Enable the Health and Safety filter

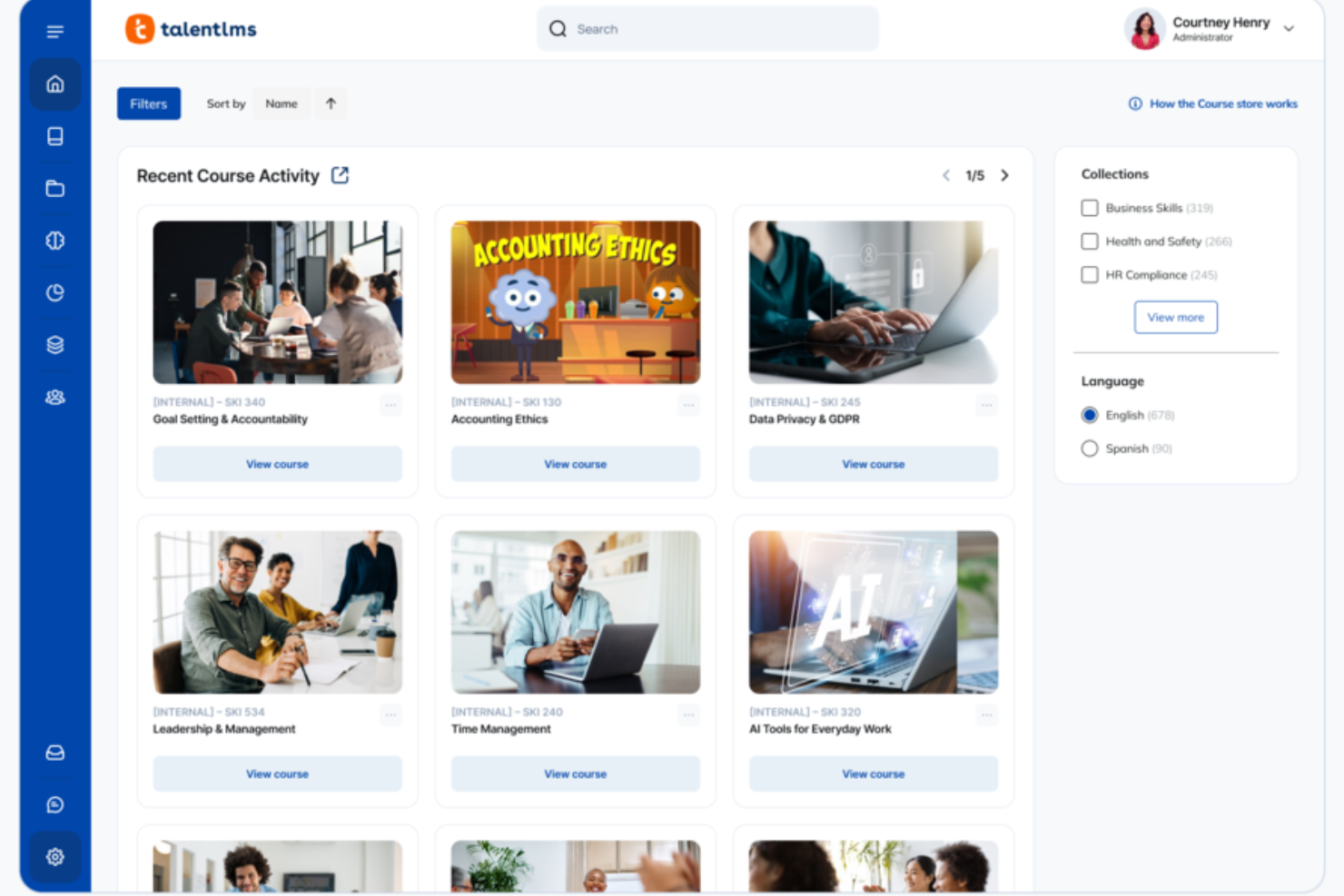pyautogui.click(x=1089, y=241)
